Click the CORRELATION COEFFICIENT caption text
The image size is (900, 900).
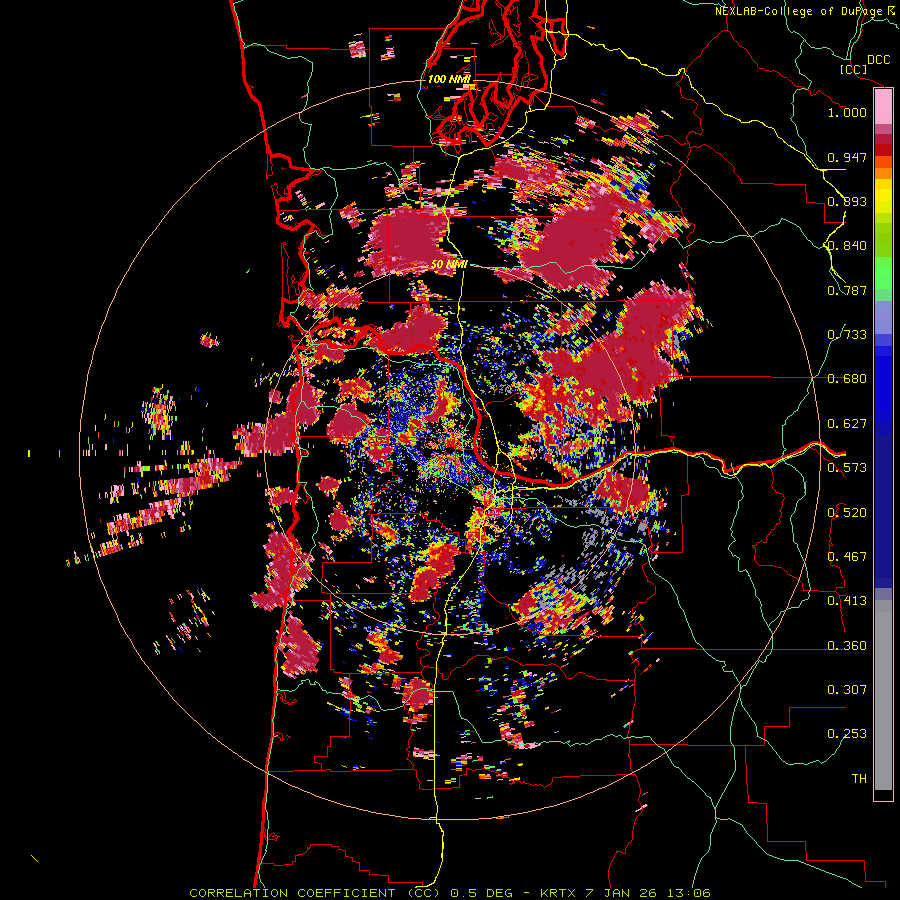click(315, 893)
